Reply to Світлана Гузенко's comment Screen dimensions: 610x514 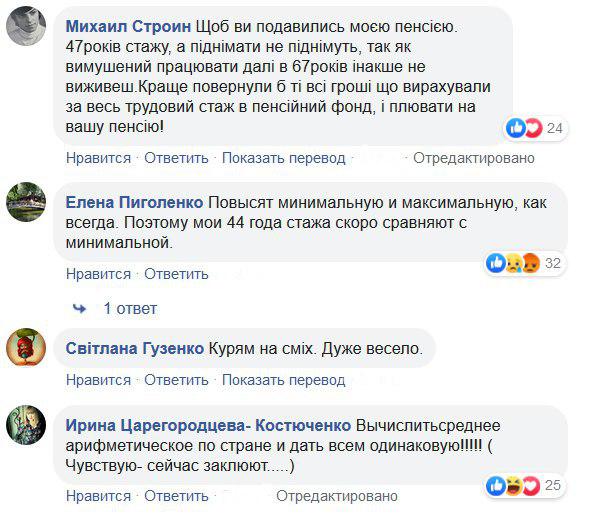pyautogui.click(x=176, y=380)
